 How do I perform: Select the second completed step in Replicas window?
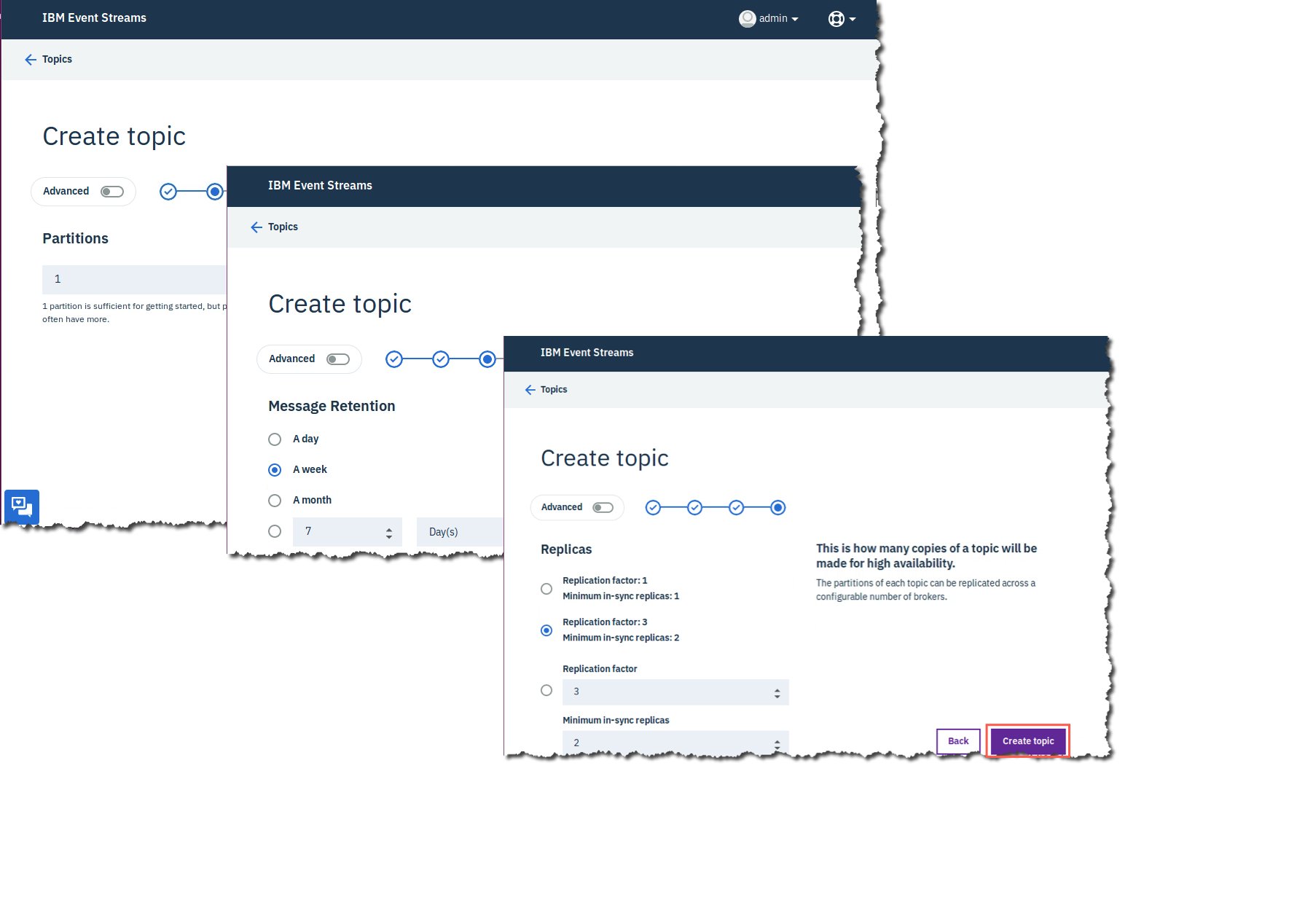[695, 508]
